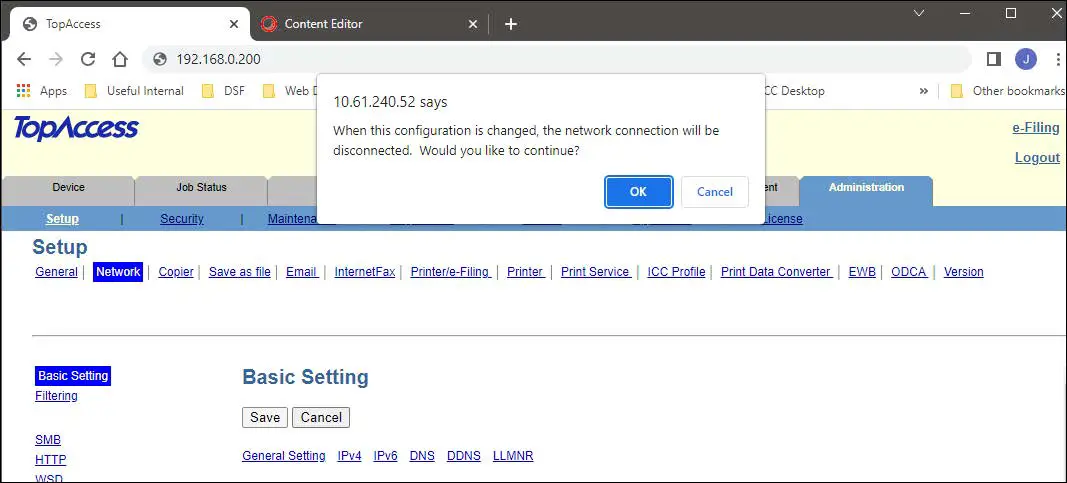
Task: Open the Administration tab
Action: 866,188
